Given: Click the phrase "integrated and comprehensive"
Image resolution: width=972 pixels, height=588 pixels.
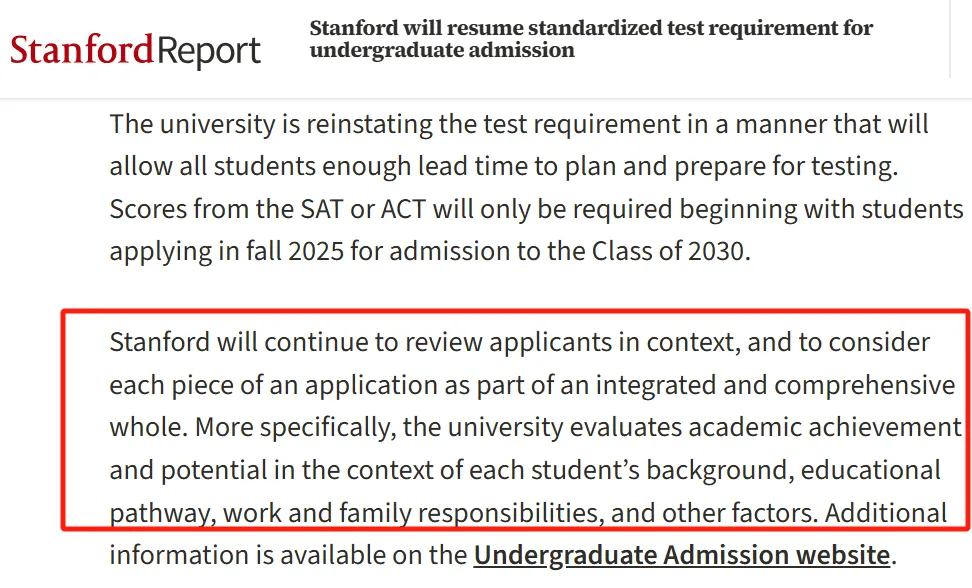Looking at the screenshot, I should pos(775,385).
